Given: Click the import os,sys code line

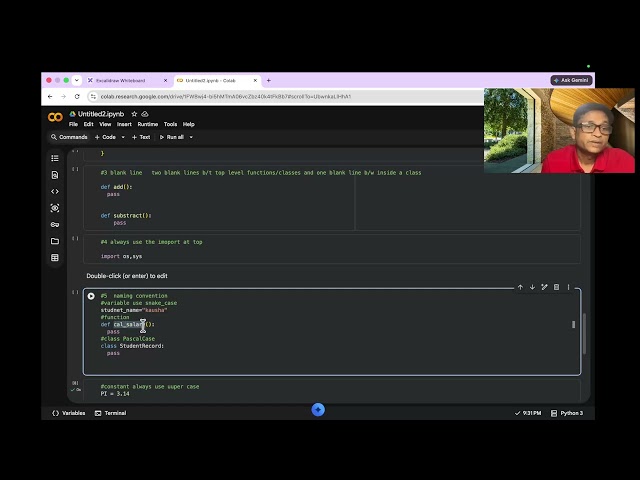Looking at the screenshot, I should pyautogui.click(x=121, y=256).
